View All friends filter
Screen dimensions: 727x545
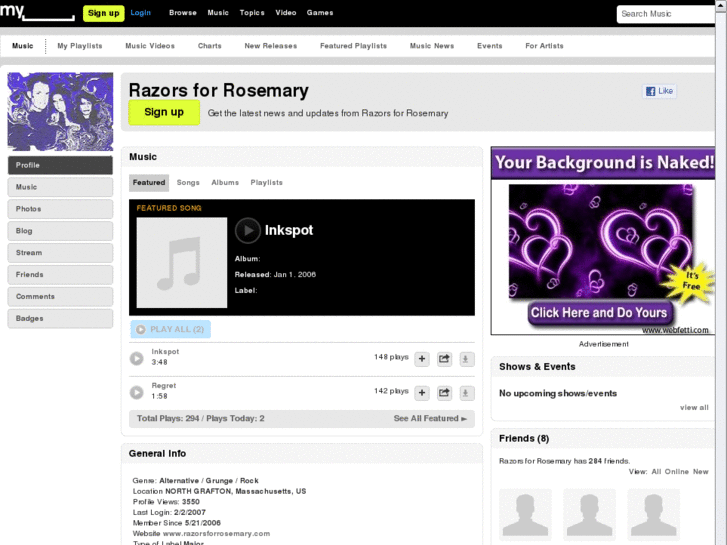coord(656,472)
